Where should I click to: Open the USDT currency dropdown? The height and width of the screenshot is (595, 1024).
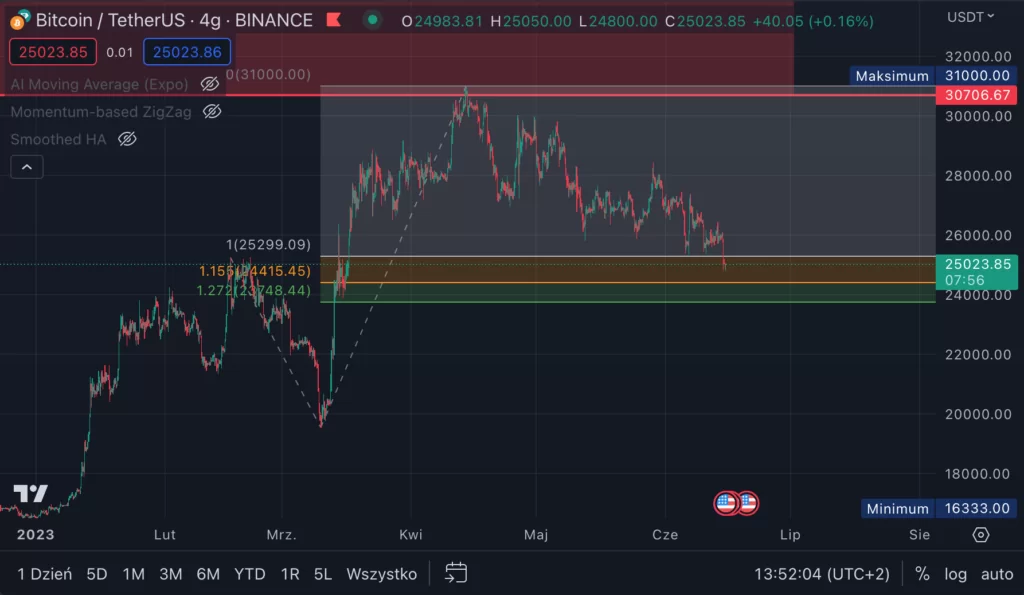point(971,17)
